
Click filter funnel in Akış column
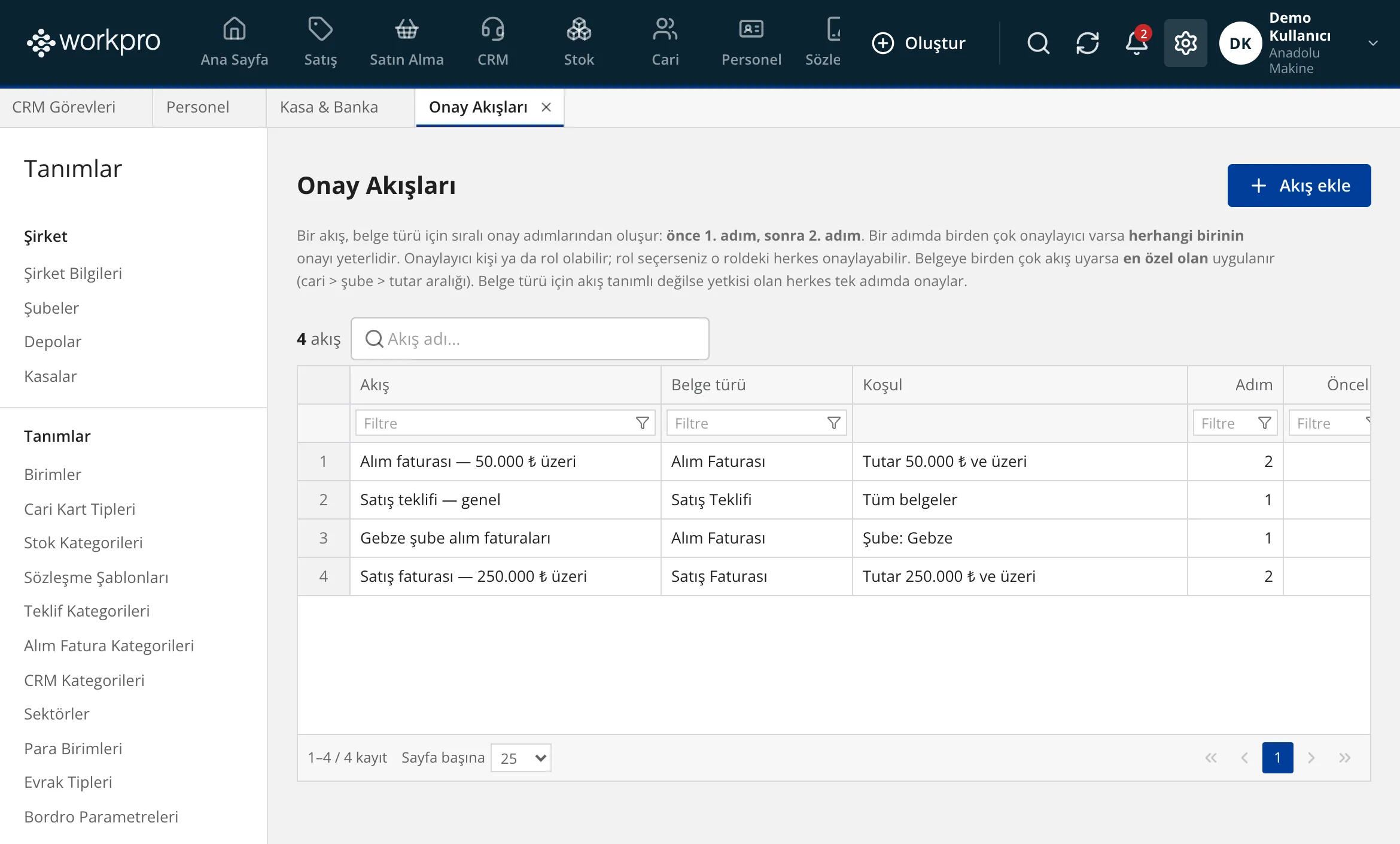click(x=642, y=423)
